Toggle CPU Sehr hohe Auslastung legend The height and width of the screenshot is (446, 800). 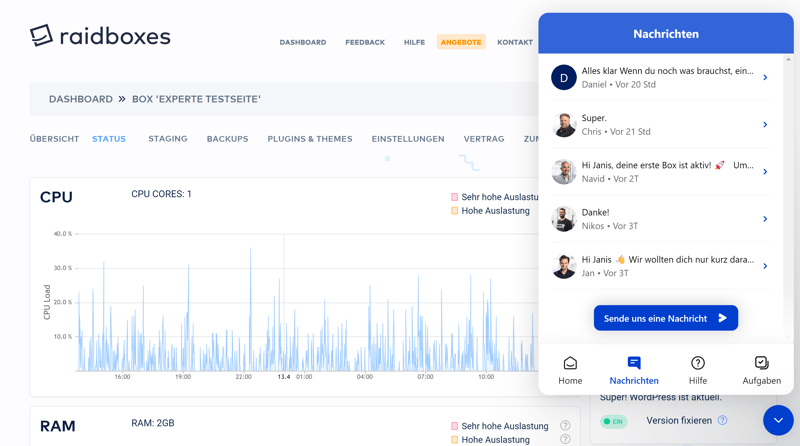coord(455,198)
